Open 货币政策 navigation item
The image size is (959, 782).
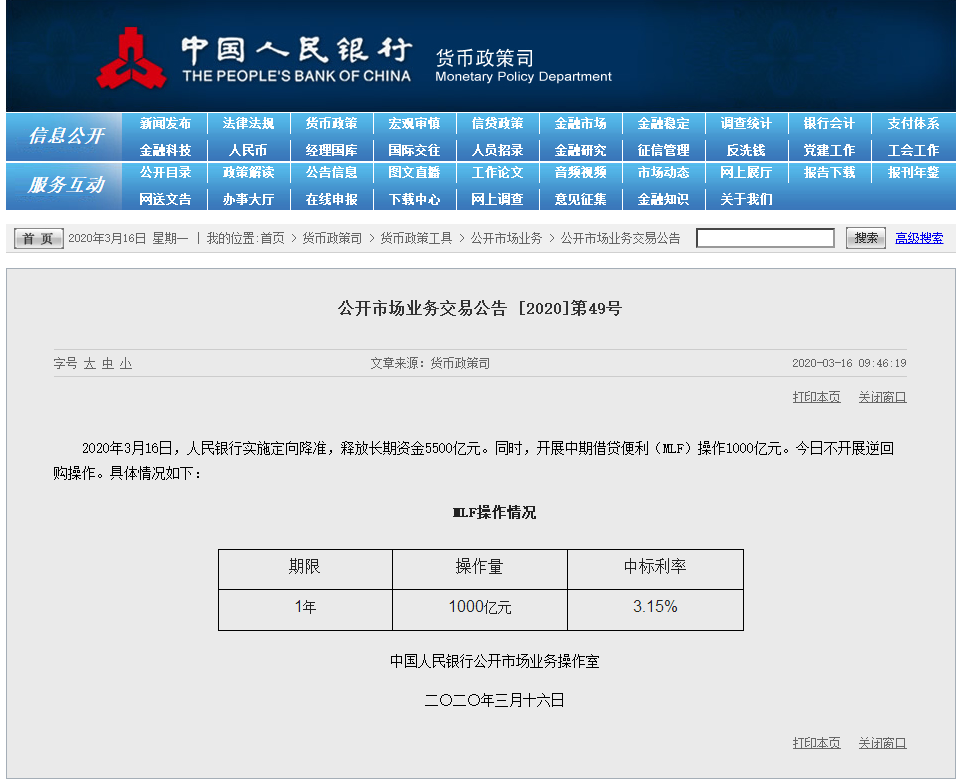331,124
